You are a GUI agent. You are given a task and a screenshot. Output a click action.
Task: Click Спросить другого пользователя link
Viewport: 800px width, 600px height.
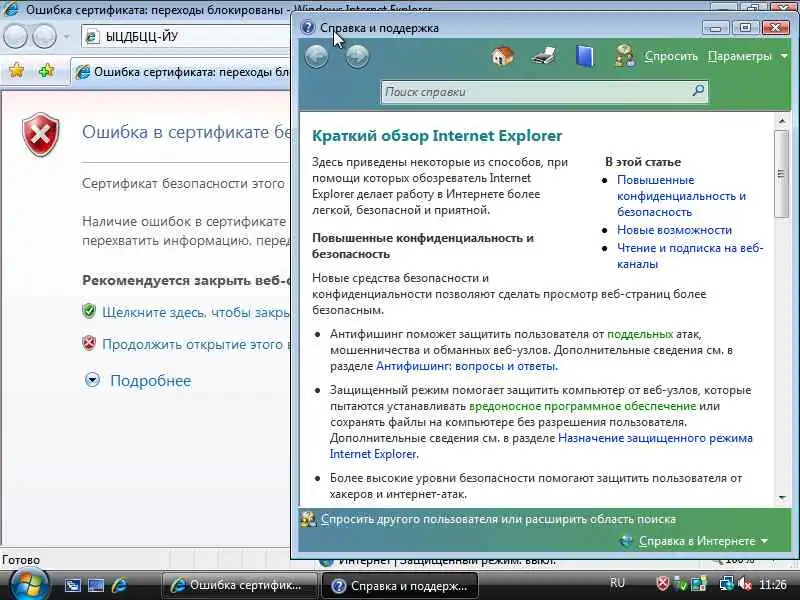498,519
